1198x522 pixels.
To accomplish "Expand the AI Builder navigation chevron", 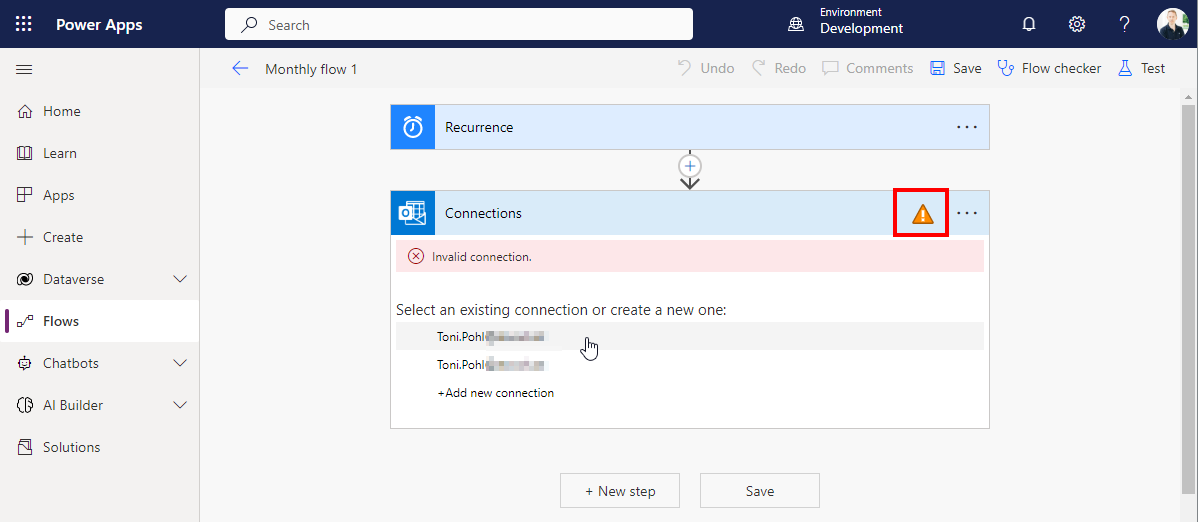I will (x=180, y=405).
